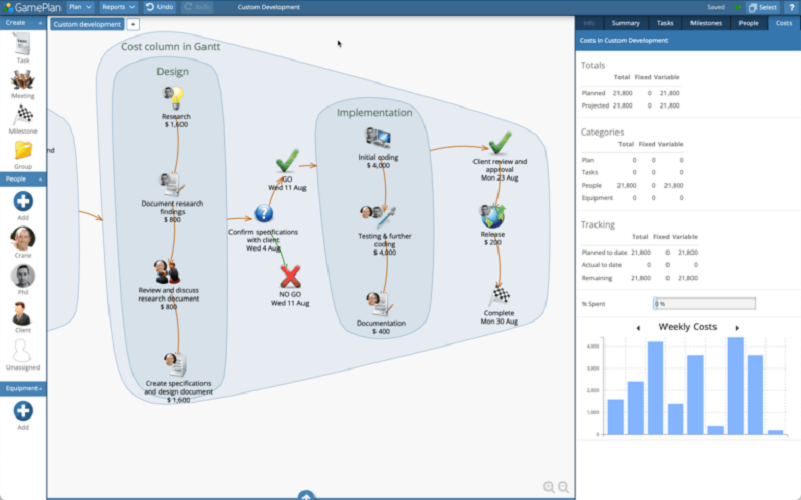This screenshot has height=500, width=801.
Task: Click the Undo button
Action: coord(159,7)
